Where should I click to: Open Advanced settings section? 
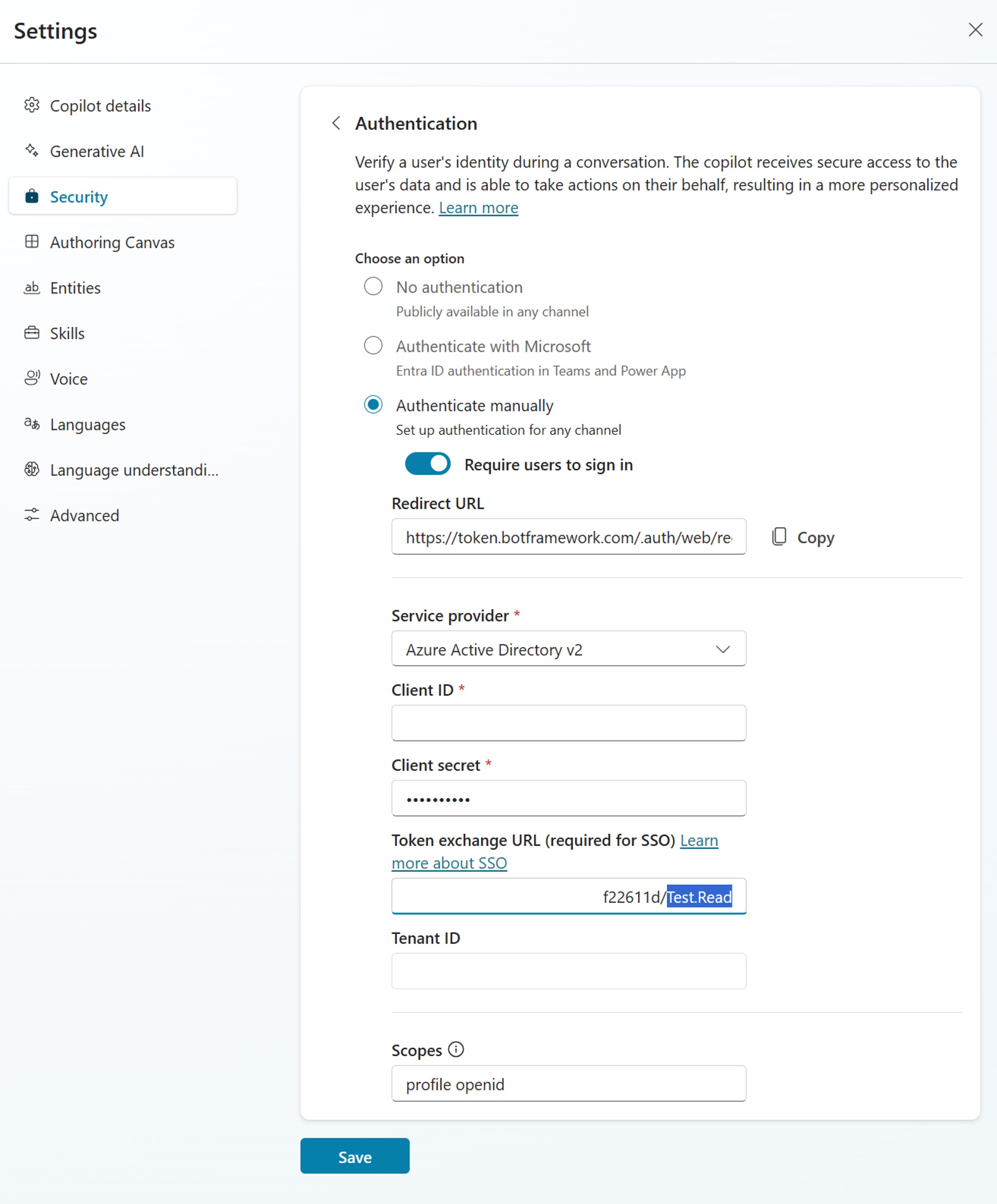(x=84, y=515)
